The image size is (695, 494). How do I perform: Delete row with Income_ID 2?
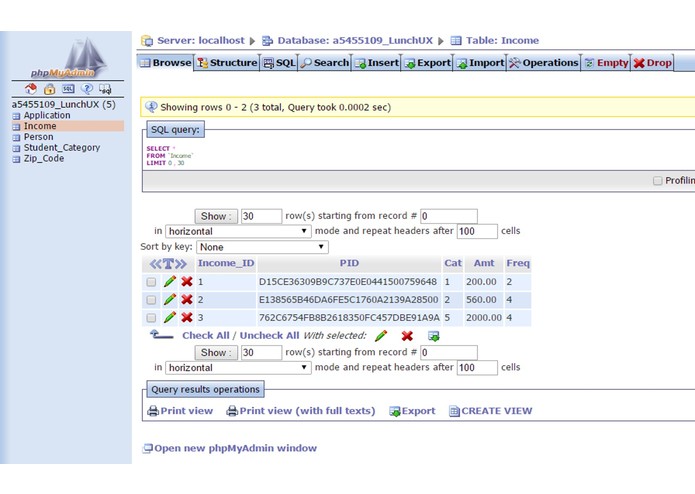point(187,300)
